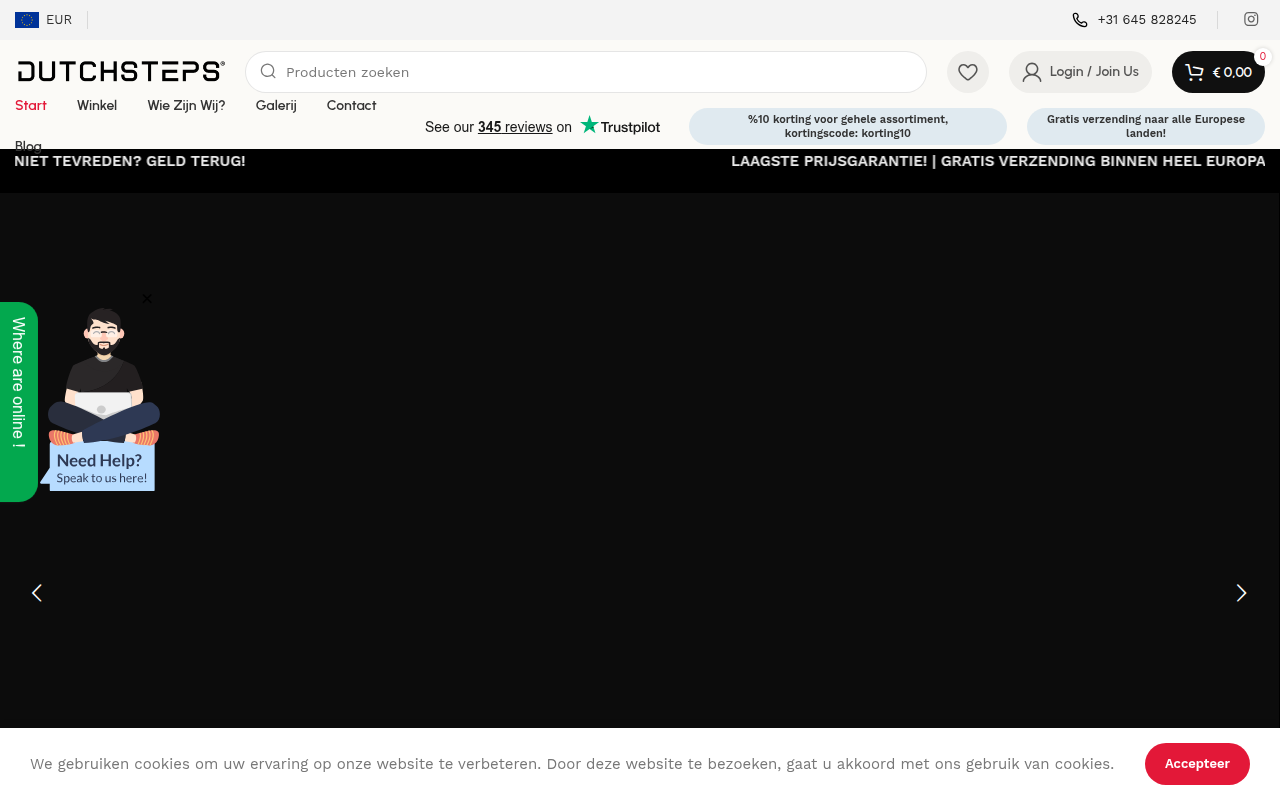
Task: Open the Winkel menu item
Action: point(97,105)
